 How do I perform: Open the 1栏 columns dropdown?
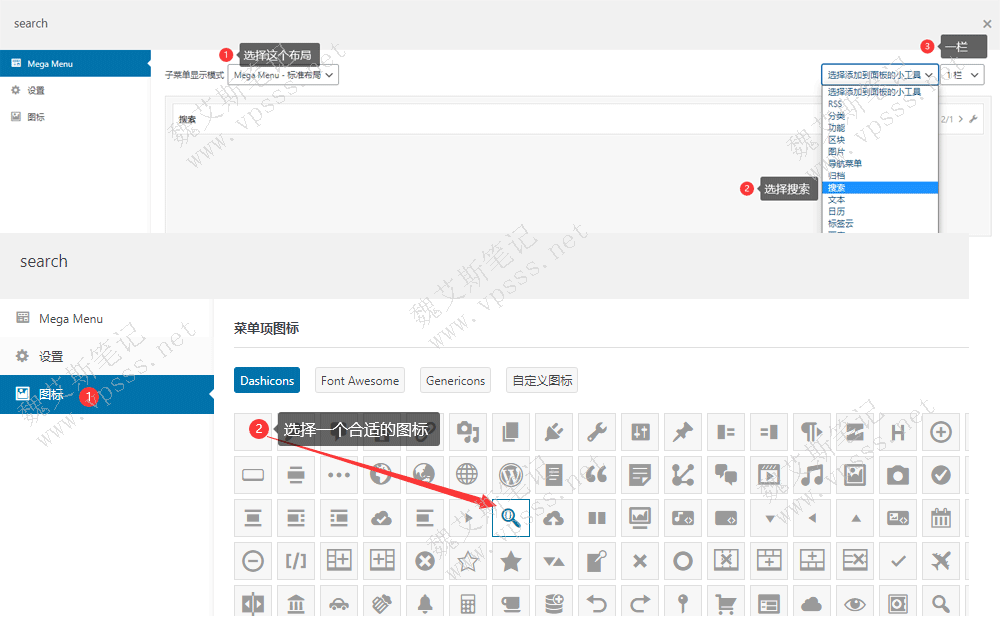pos(962,75)
